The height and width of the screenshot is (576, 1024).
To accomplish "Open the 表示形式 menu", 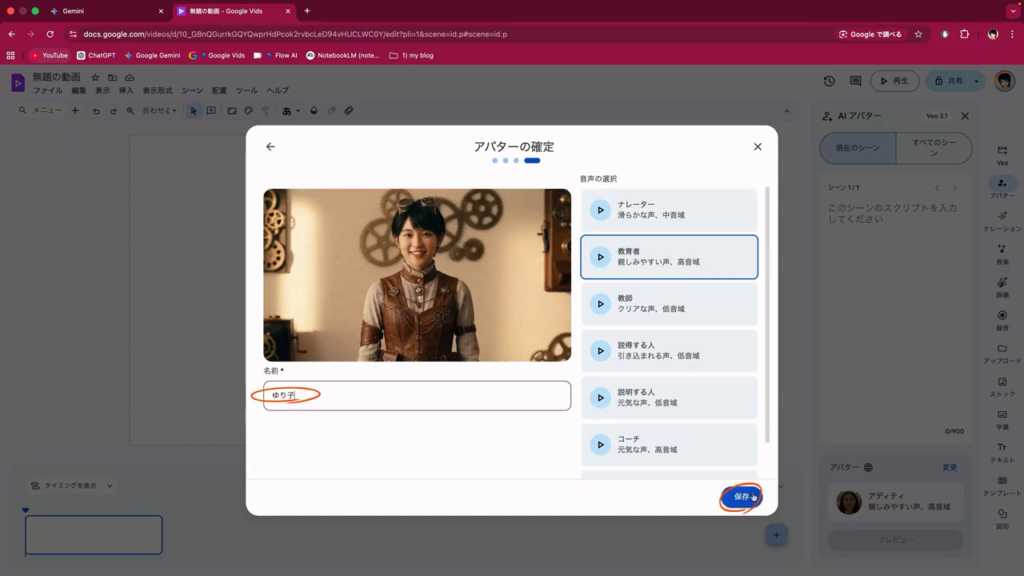I will tap(157, 90).
